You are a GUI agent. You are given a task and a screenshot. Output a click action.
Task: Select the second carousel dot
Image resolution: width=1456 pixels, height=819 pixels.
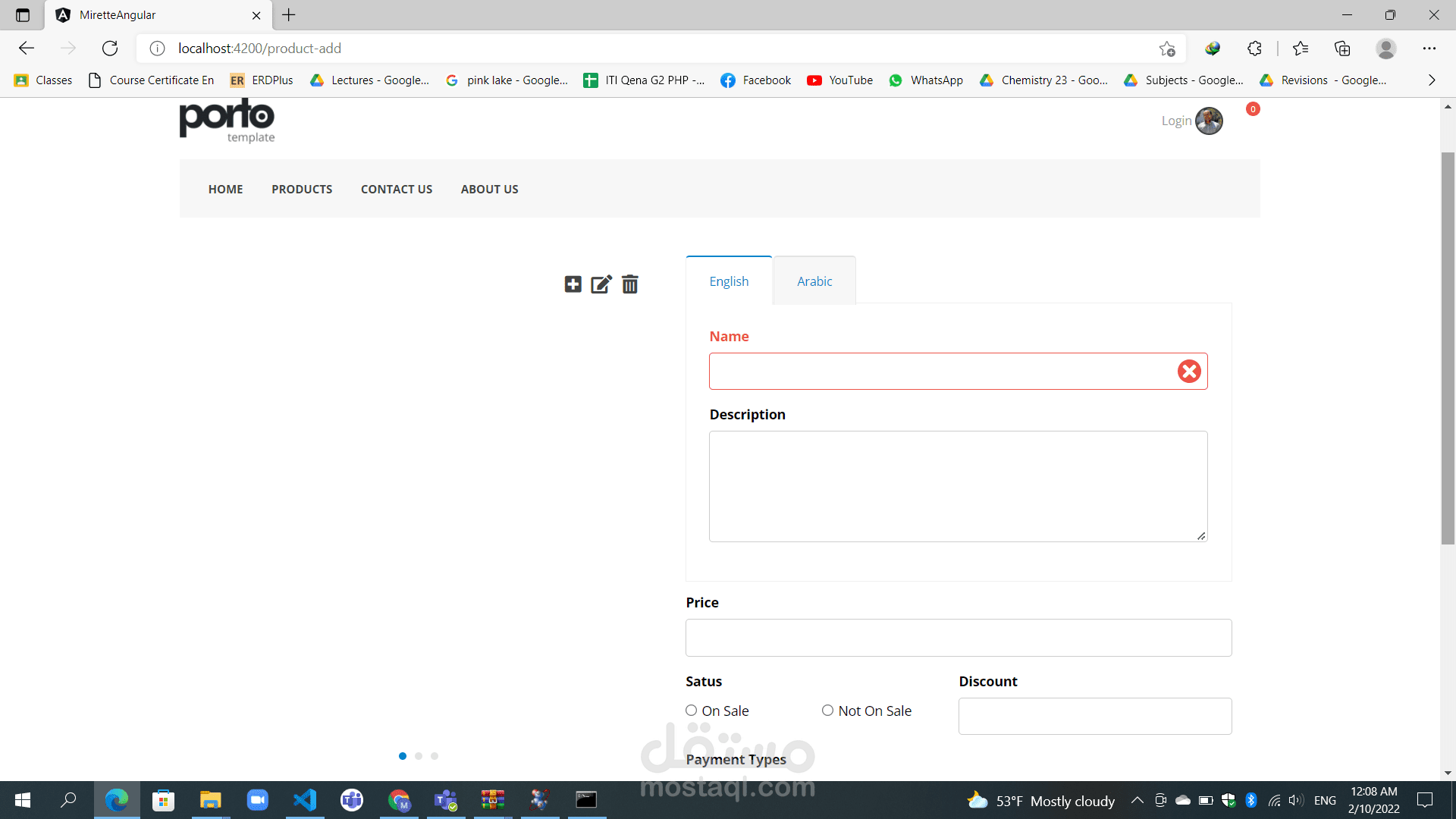coord(418,755)
